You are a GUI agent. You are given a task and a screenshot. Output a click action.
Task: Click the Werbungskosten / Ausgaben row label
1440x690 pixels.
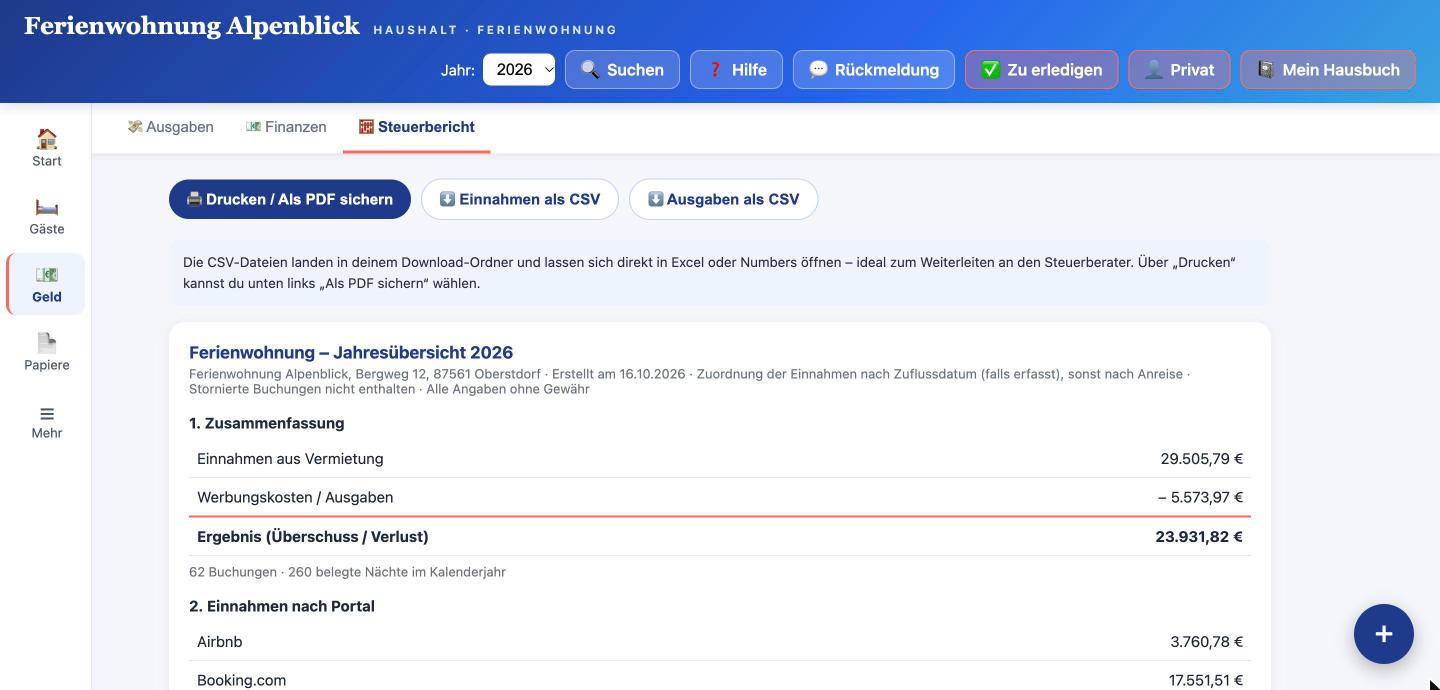(x=295, y=497)
